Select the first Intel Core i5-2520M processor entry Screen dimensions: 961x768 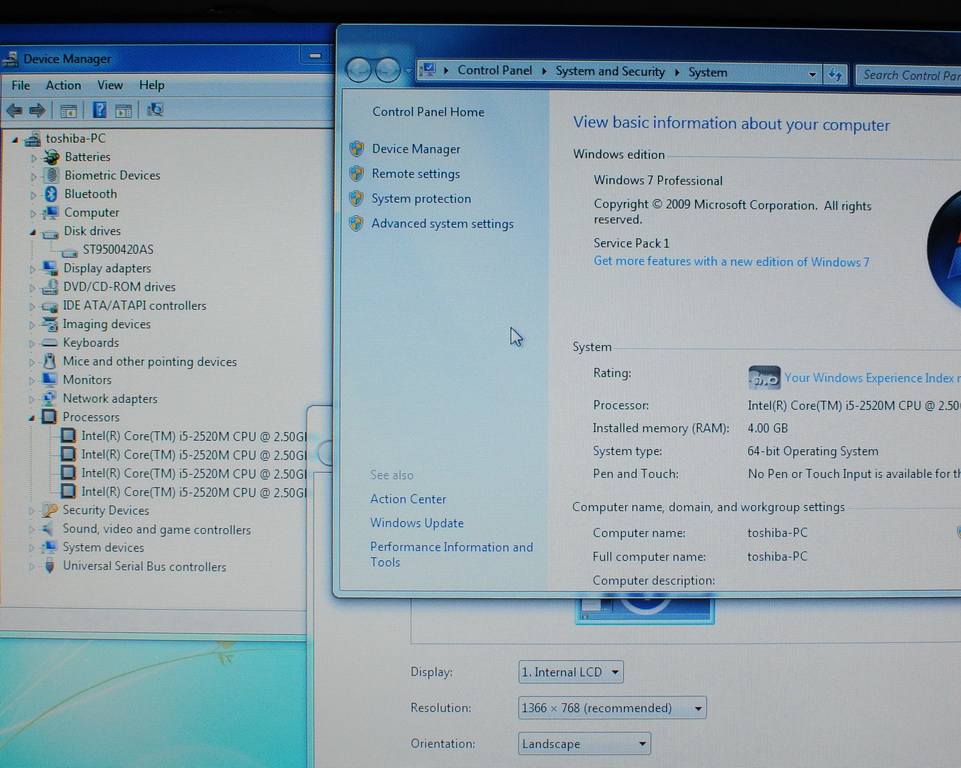[x=194, y=436]
